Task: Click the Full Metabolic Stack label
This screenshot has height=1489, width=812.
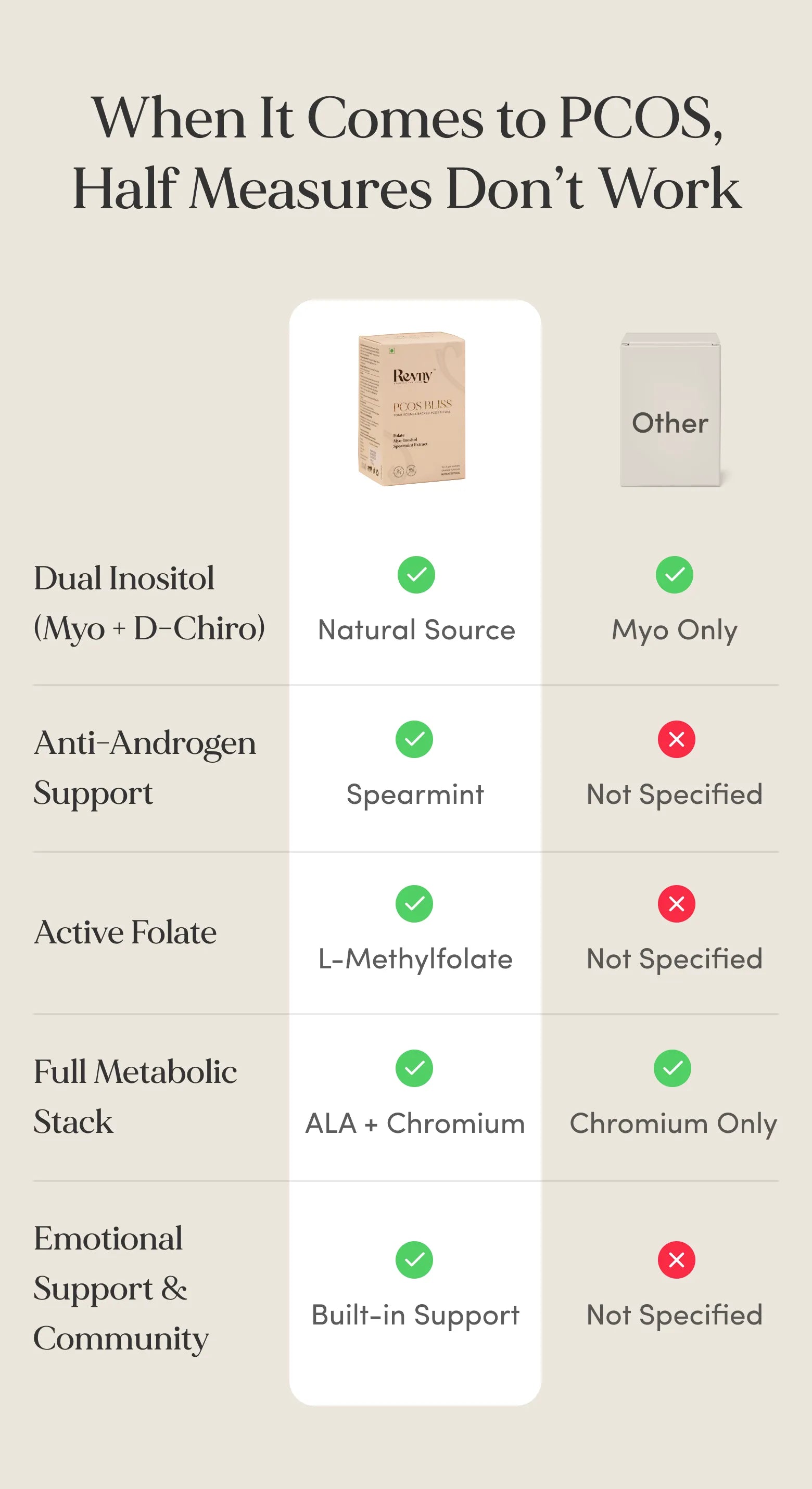Action: click(135, 1096)
